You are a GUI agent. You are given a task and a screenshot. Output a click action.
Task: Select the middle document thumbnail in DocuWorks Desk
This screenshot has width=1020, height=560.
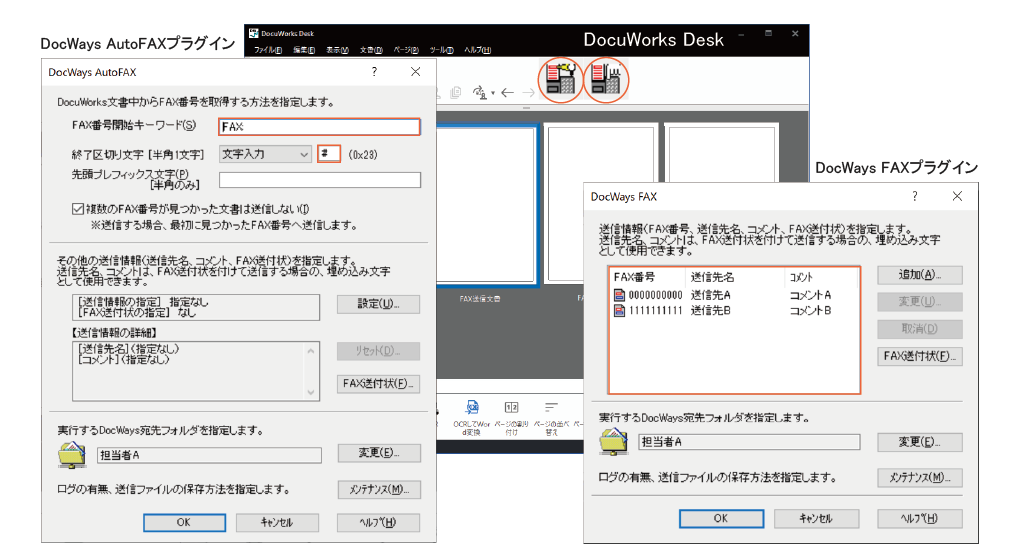tap(601, 204)
